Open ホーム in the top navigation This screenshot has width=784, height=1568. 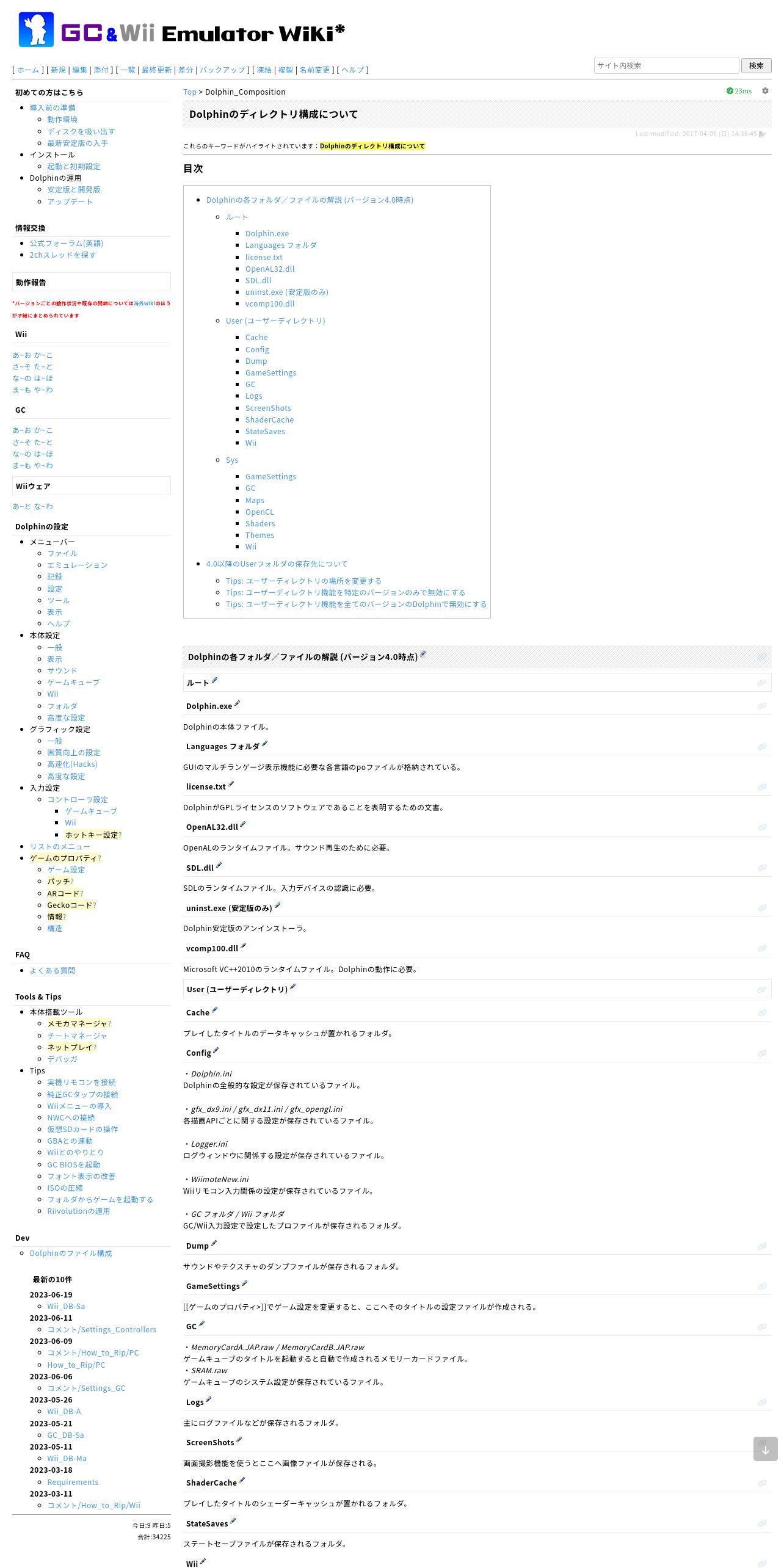(x=28, y=70)
